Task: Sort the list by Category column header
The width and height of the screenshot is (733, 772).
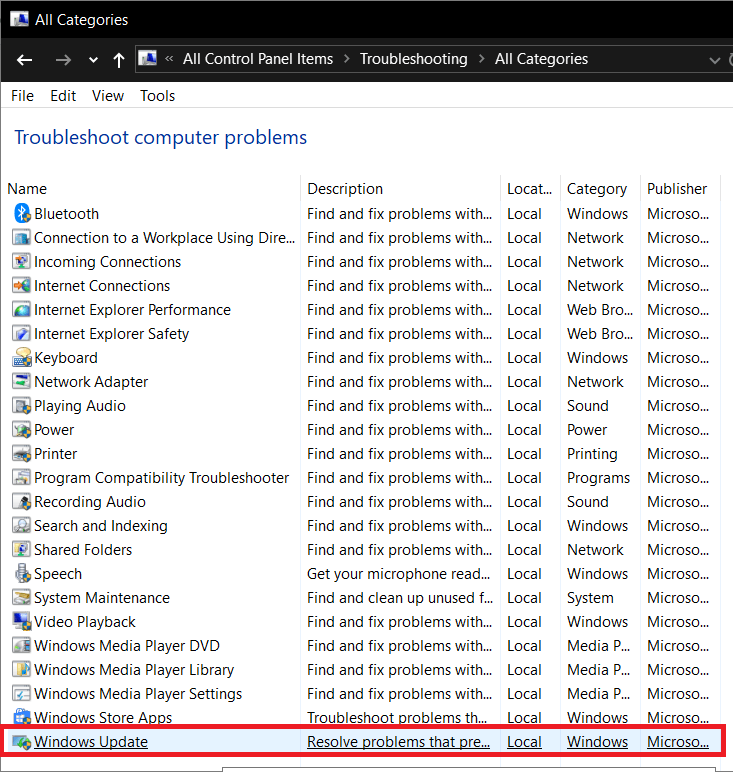Action: coord(596,189)
